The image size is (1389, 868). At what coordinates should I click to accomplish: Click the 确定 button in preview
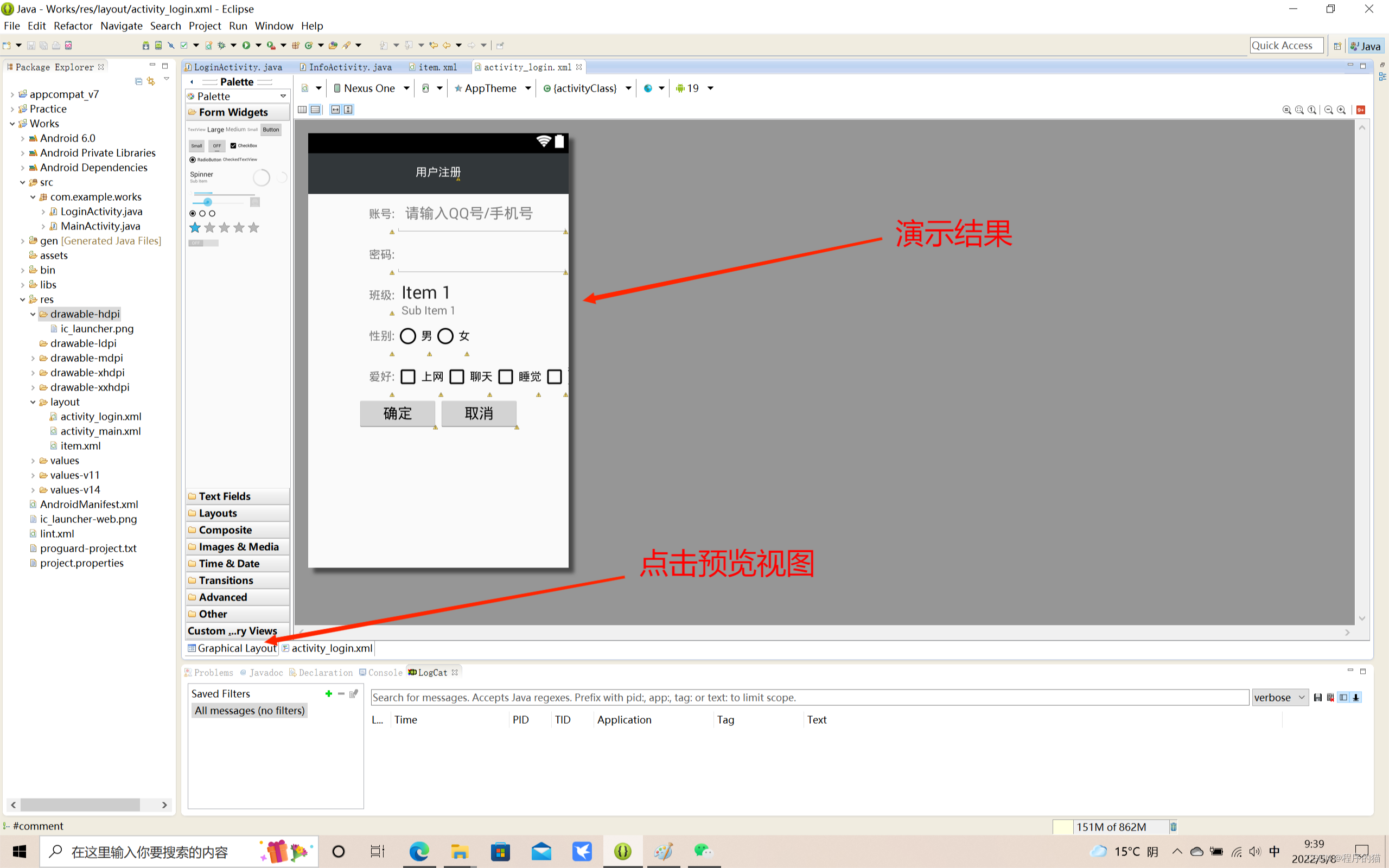coord(397,413)
